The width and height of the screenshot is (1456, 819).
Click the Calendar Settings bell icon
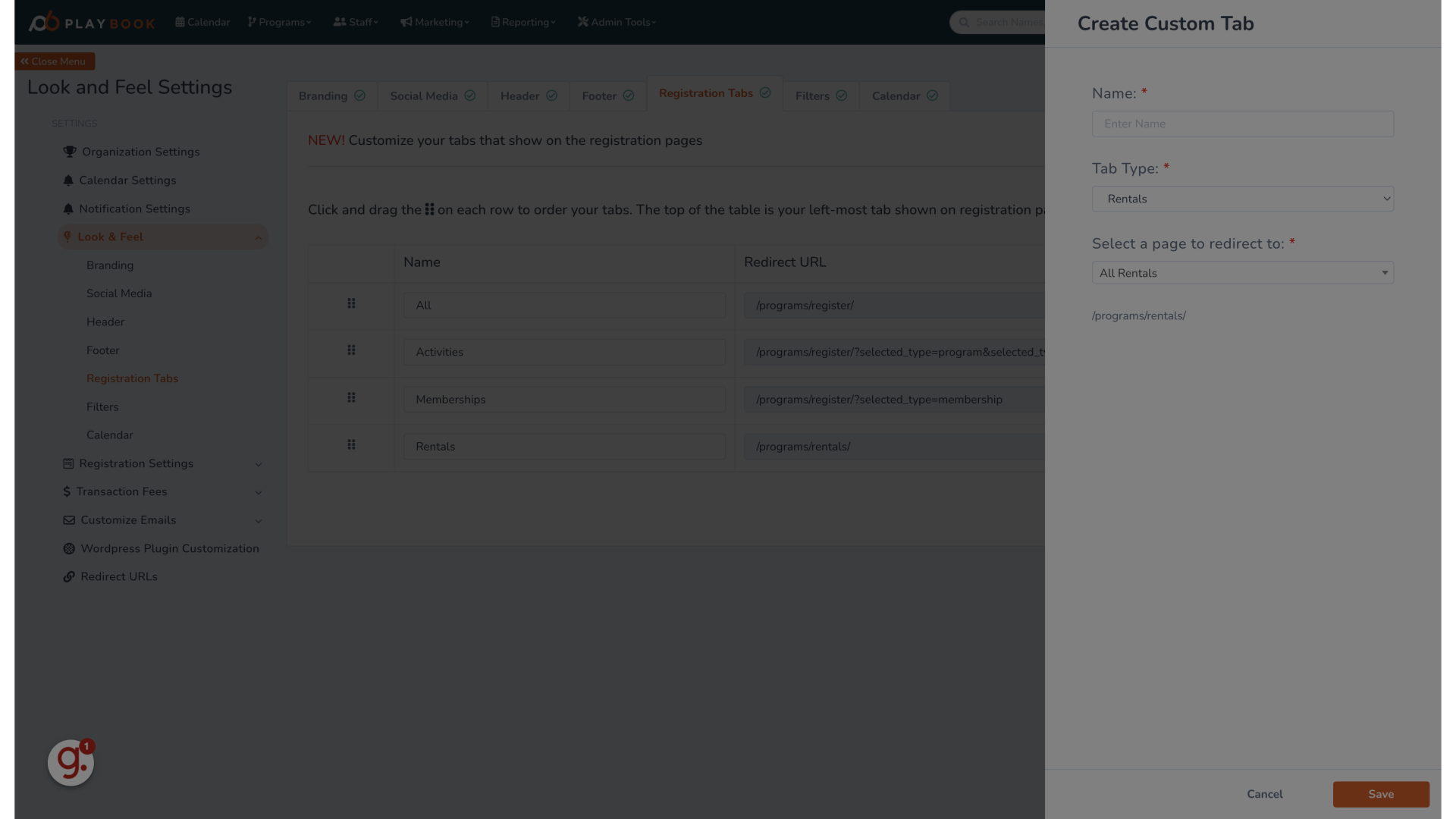(68, 180)
